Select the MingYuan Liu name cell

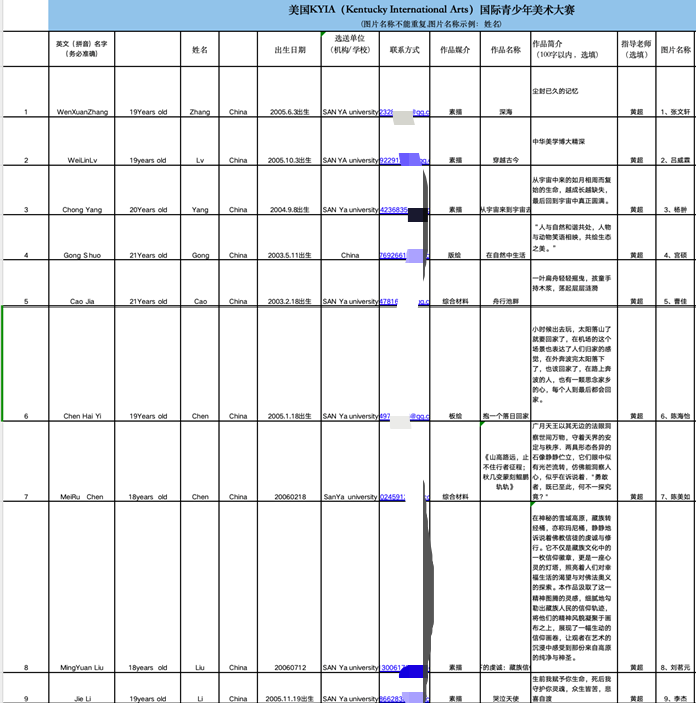(x=84, y=667)
